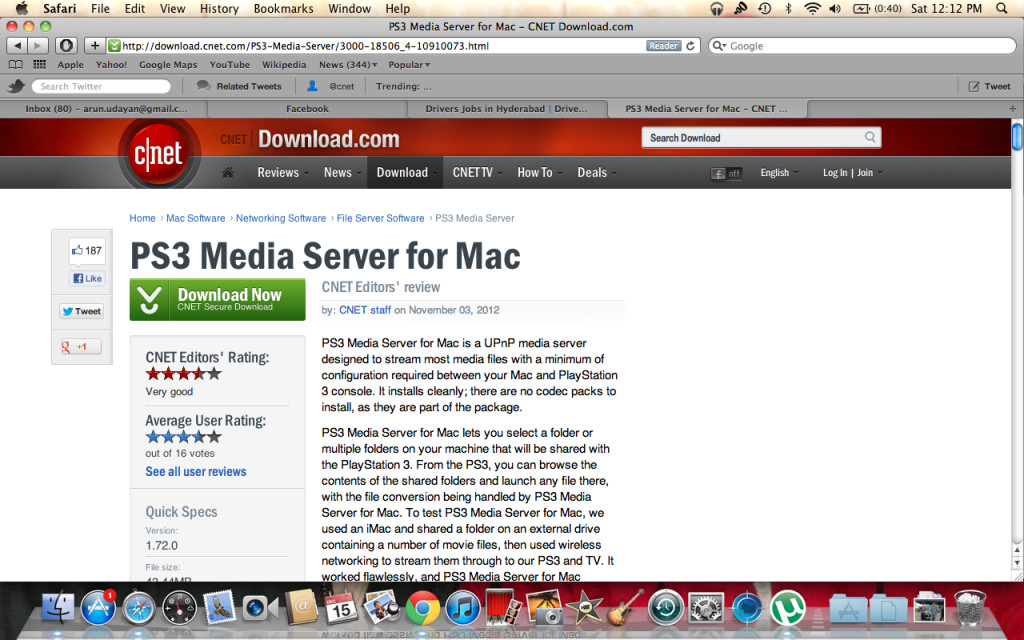Open the Deals nav dropdown
Screen dimensions: 1024x640
[x=596, y=172]
